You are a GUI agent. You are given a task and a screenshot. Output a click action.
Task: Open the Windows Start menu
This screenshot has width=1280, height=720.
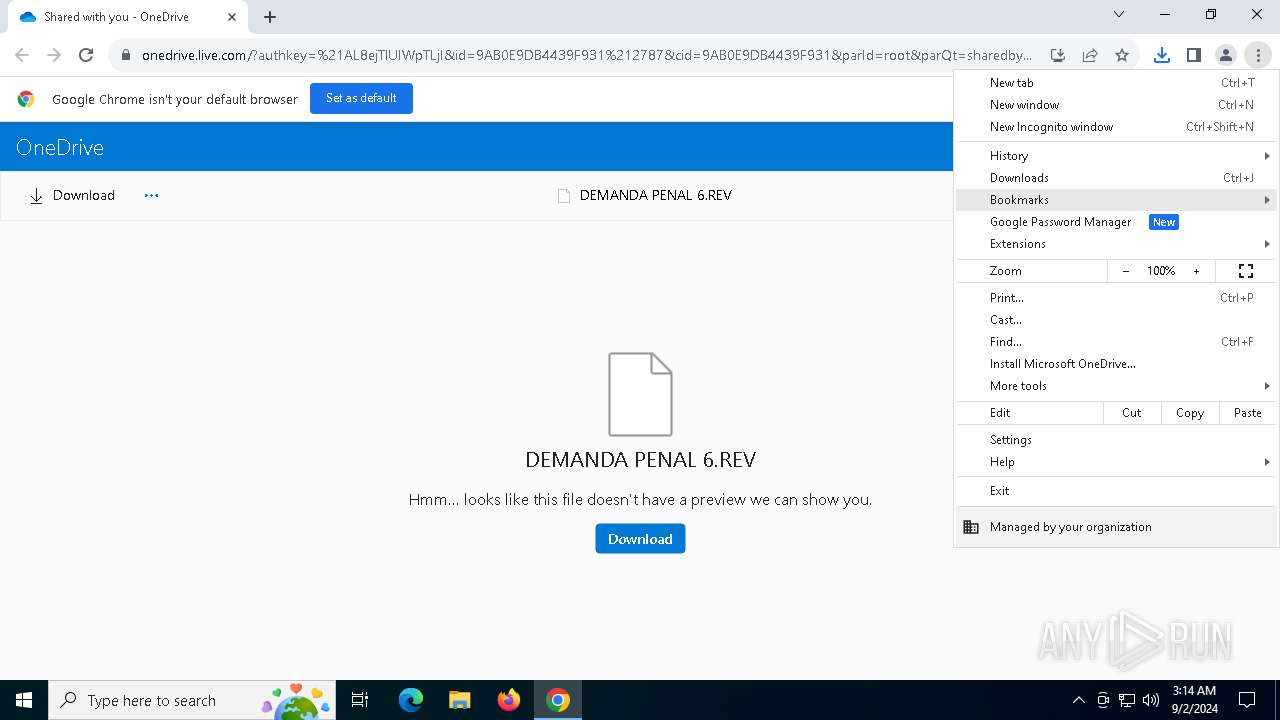point(24,700)
